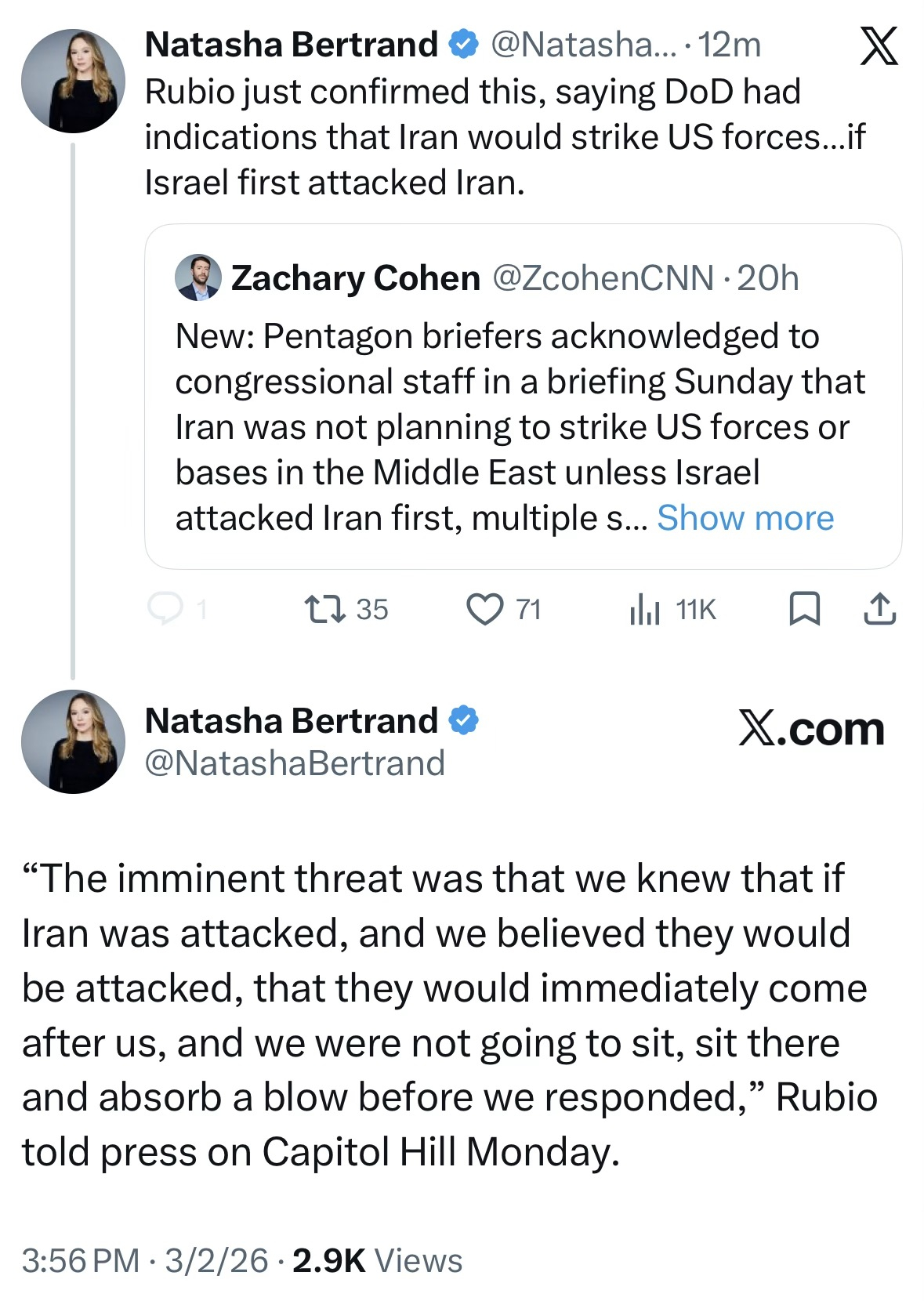Open Zachary Cohen's avatar
Image resolution: width=924 pixels, height=1301 pixels.
tap(198, 278)
